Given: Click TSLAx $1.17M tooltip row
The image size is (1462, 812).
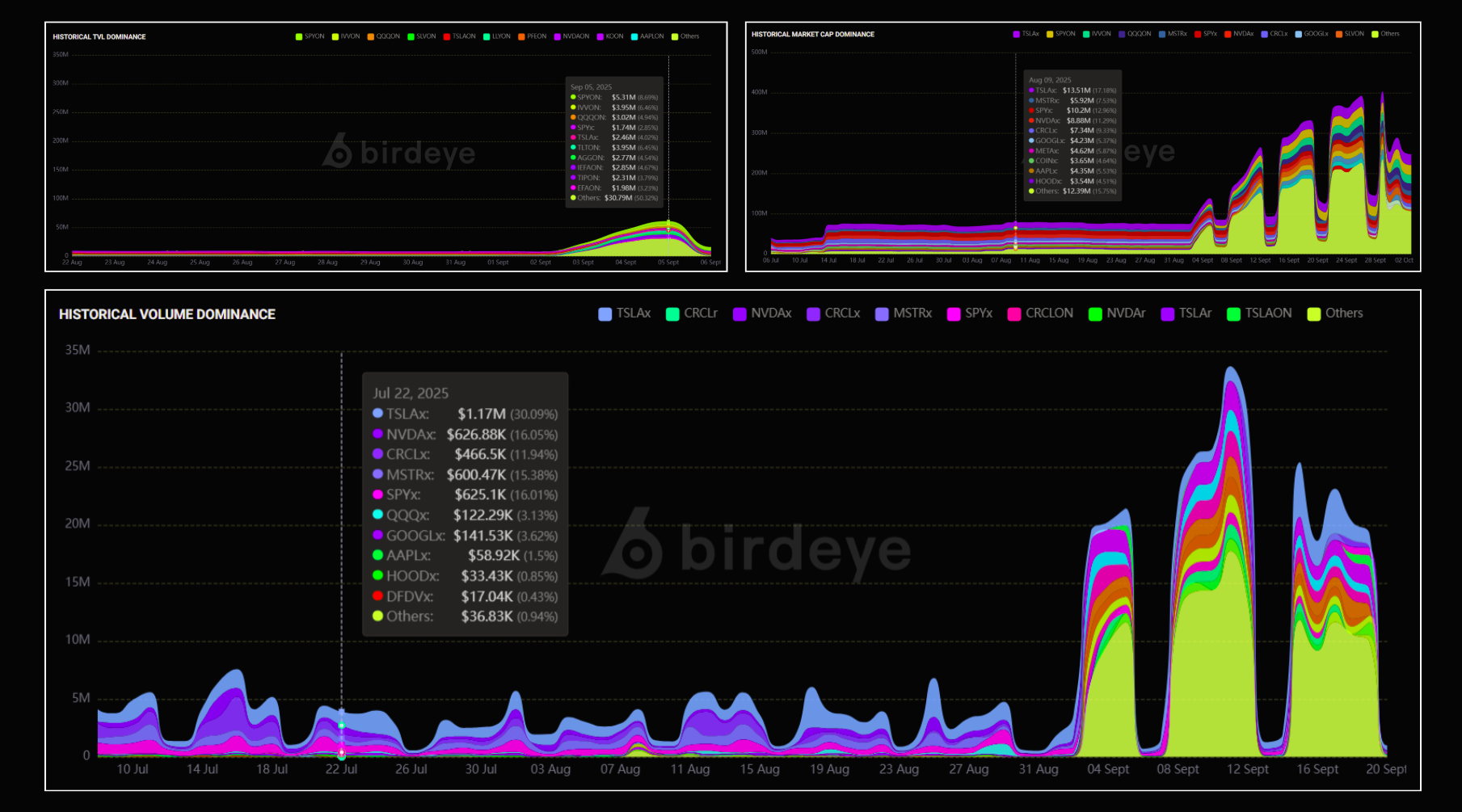Looking at the screenshot, I should (x=465, y=414).
